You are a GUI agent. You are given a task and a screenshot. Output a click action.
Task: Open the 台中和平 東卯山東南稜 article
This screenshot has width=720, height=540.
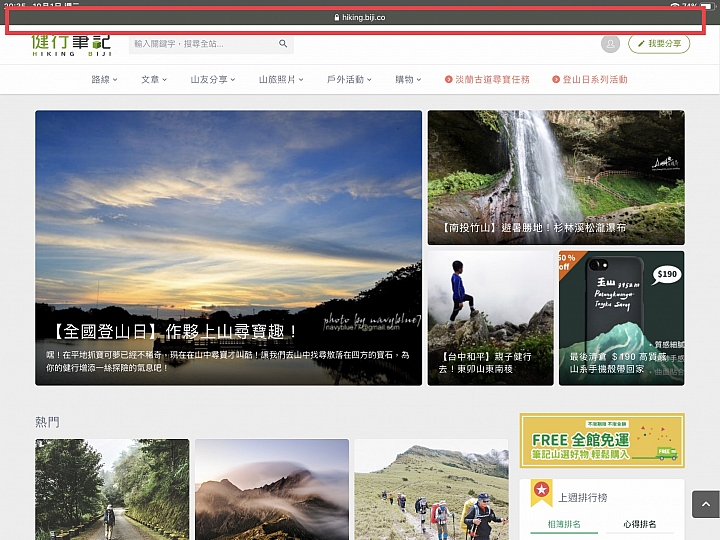490,318
